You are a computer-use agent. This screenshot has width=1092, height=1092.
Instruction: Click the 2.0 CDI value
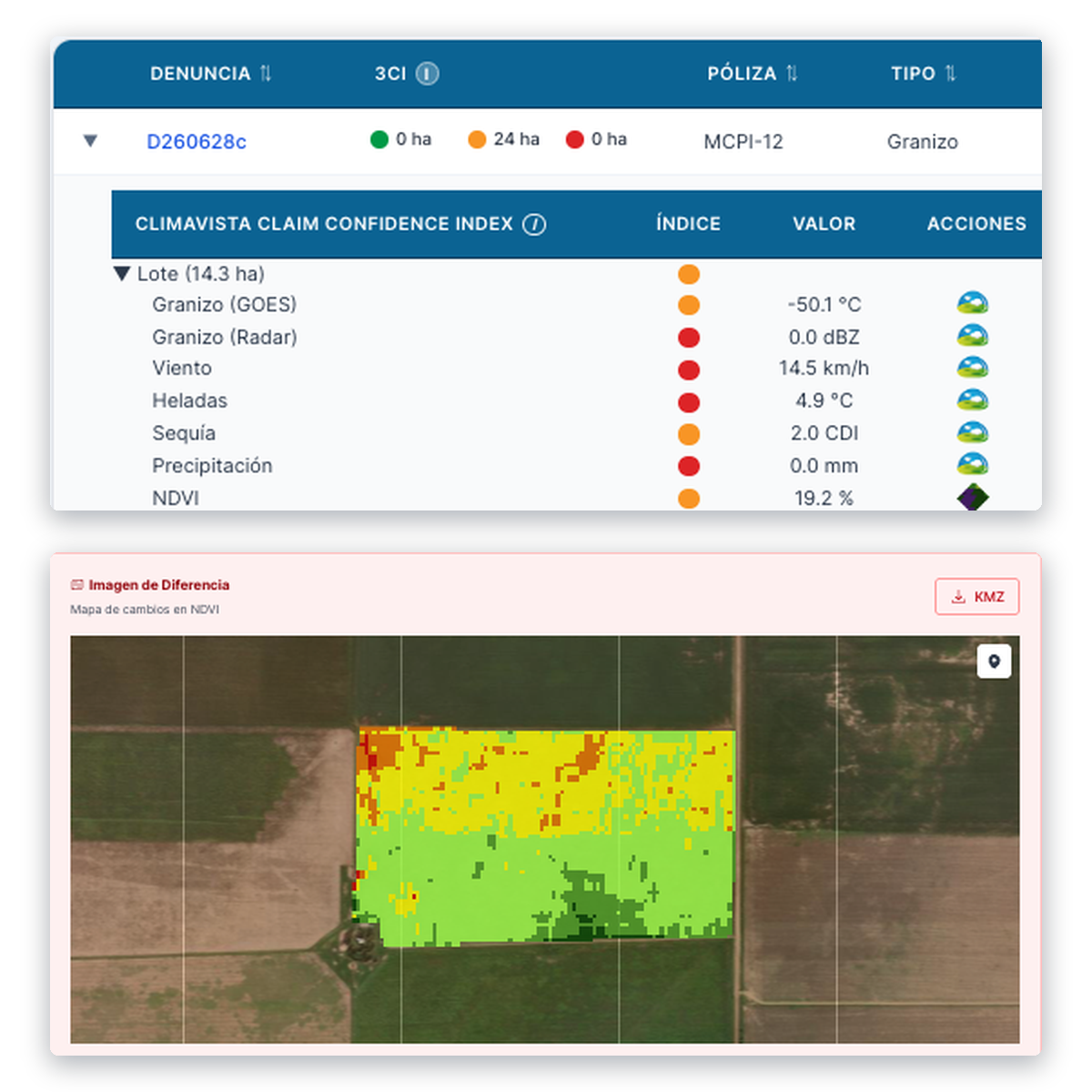coord(824,433)
